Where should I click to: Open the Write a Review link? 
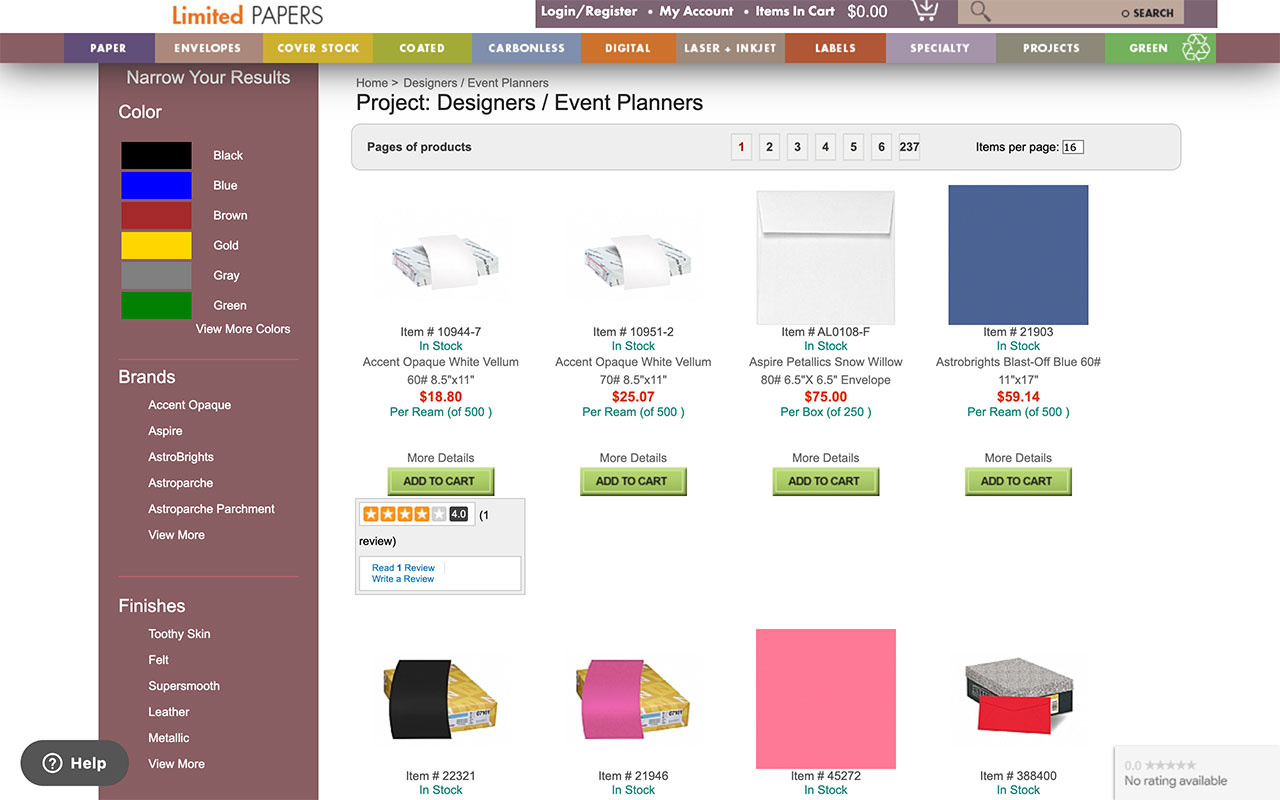[402, 578]
